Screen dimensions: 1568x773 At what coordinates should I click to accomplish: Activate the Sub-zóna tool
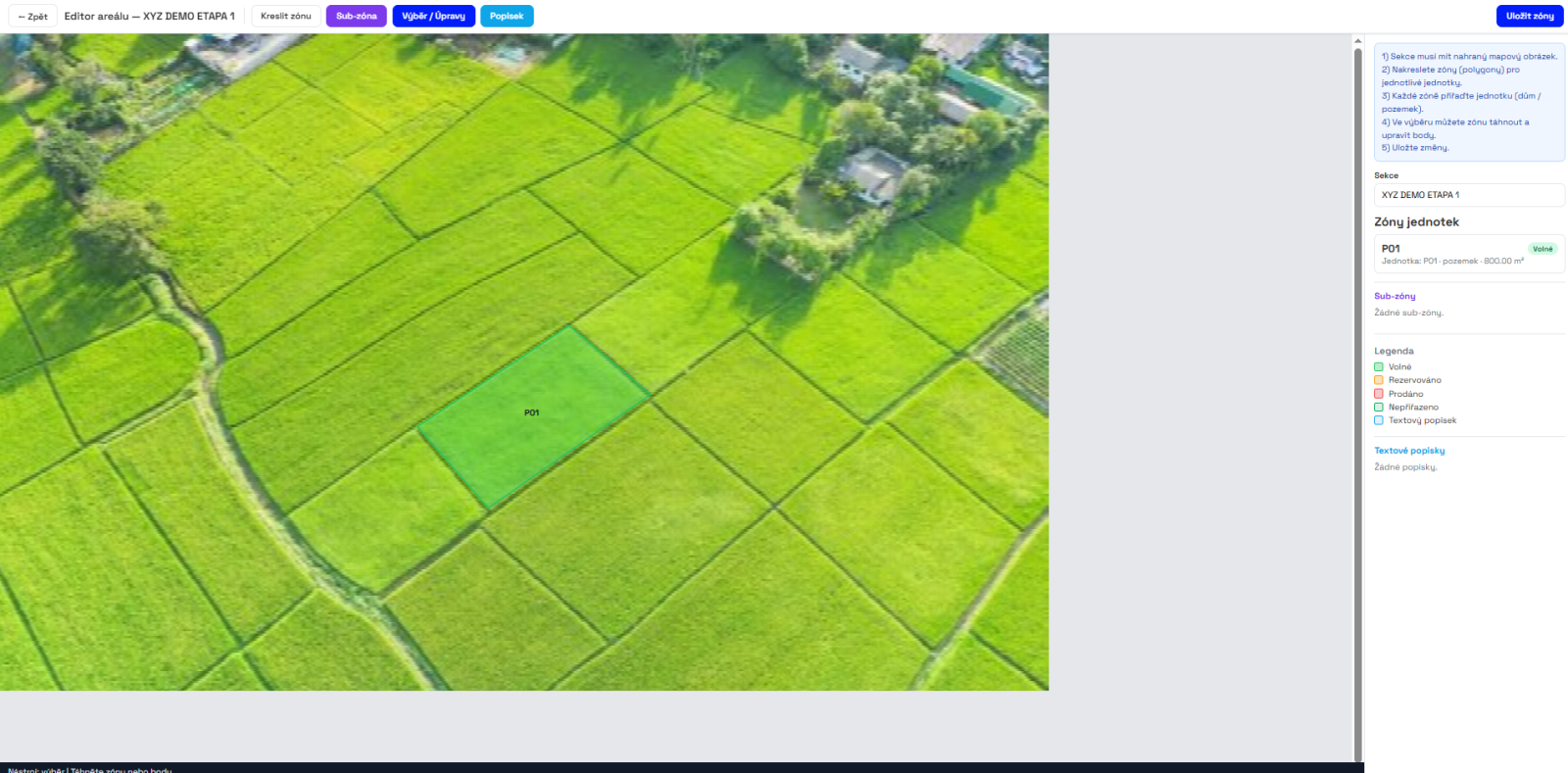pyautogui.click(x=356, y=17)
